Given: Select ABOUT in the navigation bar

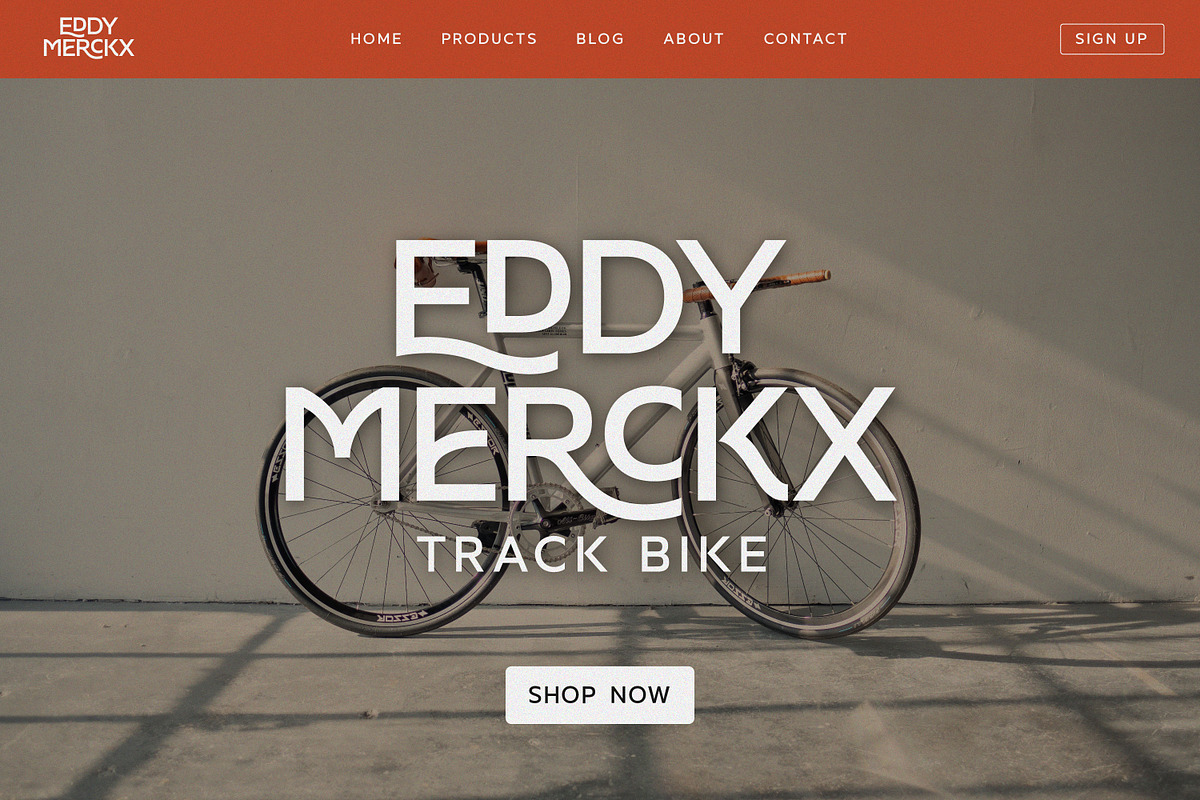Looking at the screenshot, I should [694, 39].
